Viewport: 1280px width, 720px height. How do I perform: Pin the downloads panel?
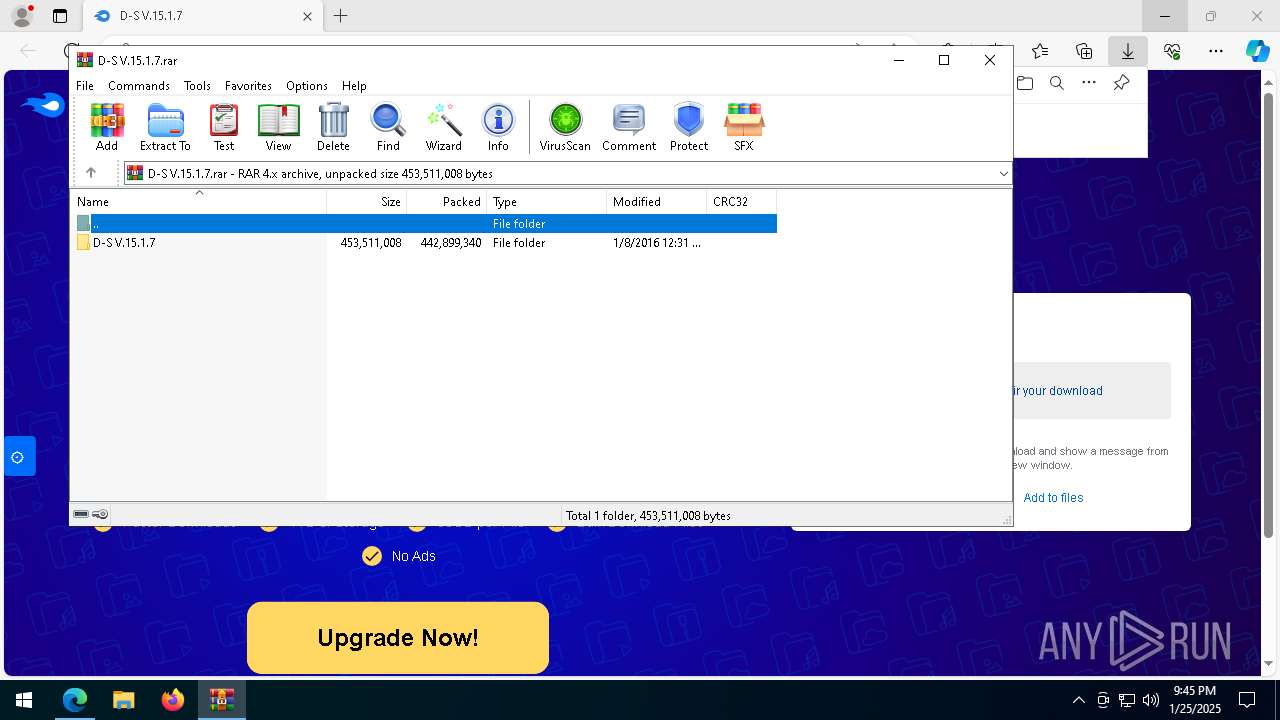(x=1121, y=83)
